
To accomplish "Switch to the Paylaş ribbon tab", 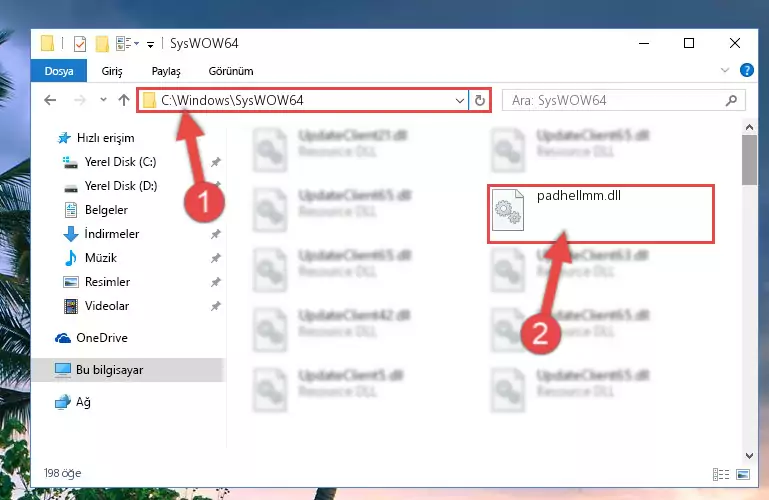I will 166,71.
